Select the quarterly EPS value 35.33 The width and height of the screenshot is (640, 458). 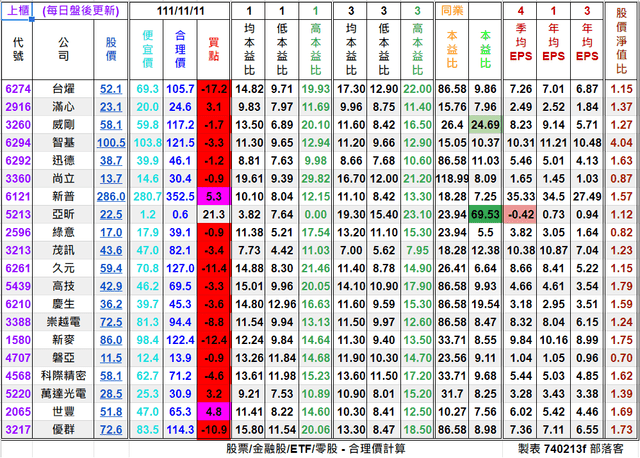(x=520, y=197)
